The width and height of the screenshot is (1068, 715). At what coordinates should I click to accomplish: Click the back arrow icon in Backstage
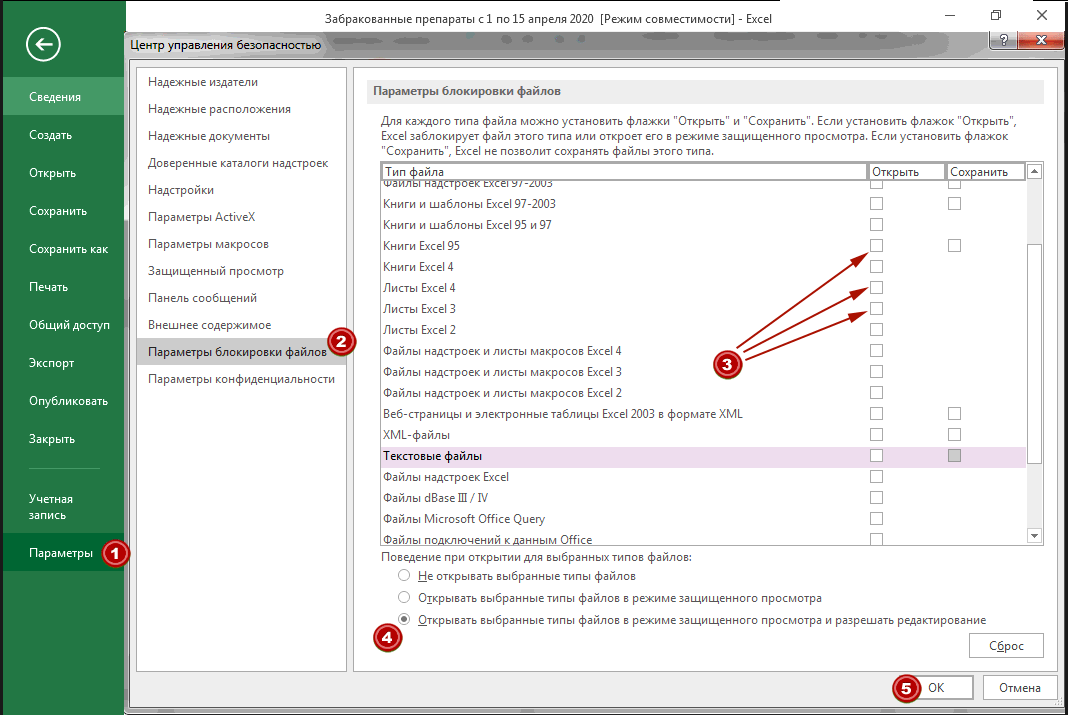pyautogui.click(x=44, y=45)
